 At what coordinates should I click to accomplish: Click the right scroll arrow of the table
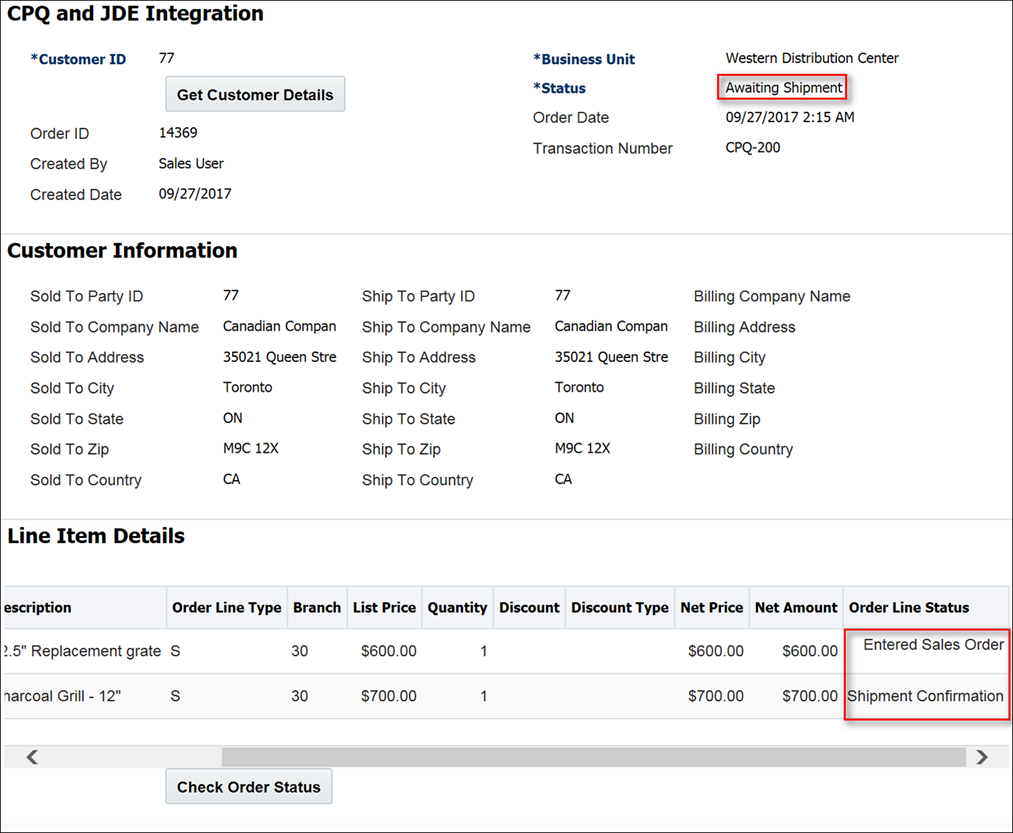coord(982,757)
